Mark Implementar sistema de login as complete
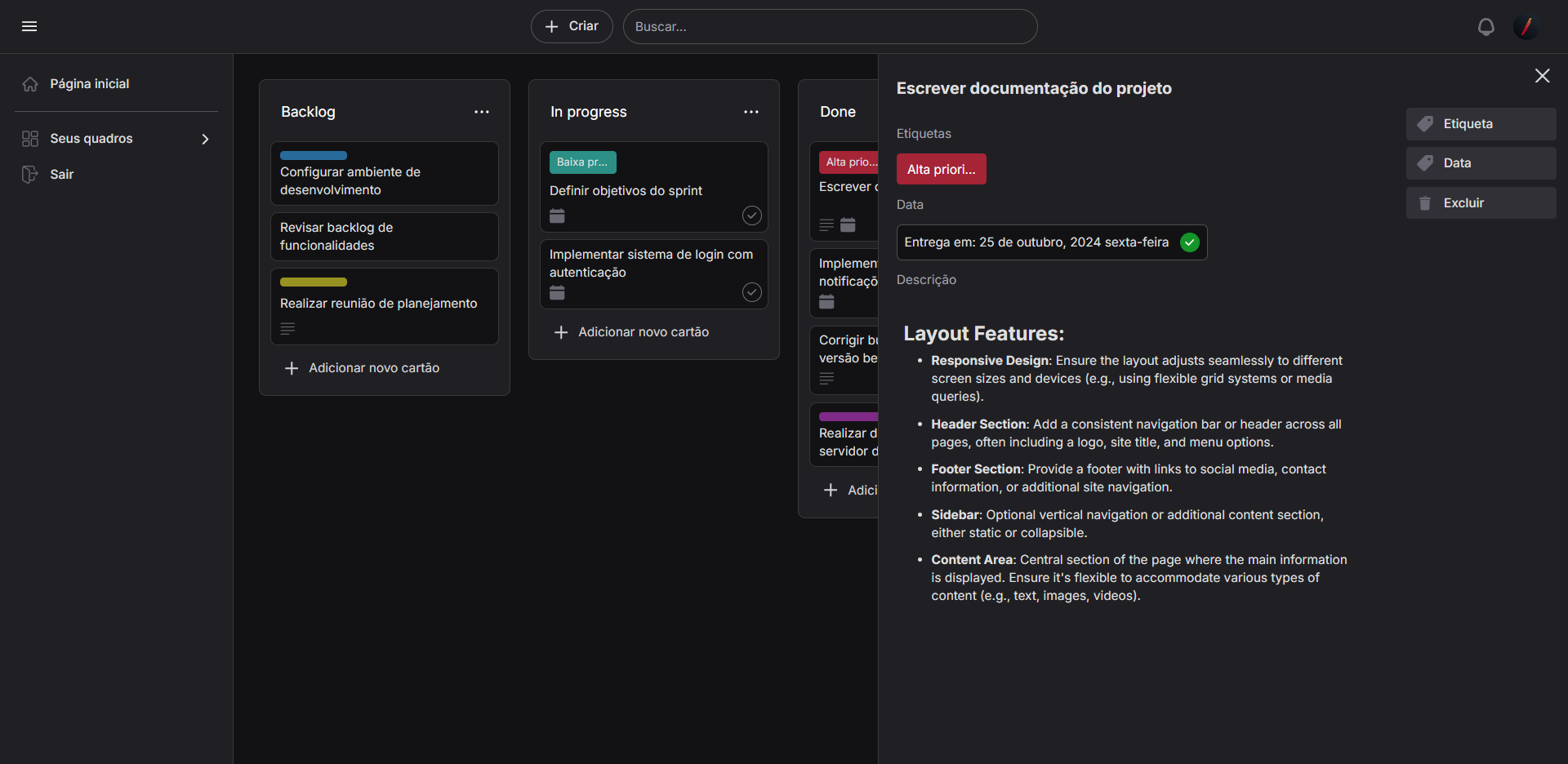Image resolution: width=1568 pixels, height=764 pixels. point(752,292)
